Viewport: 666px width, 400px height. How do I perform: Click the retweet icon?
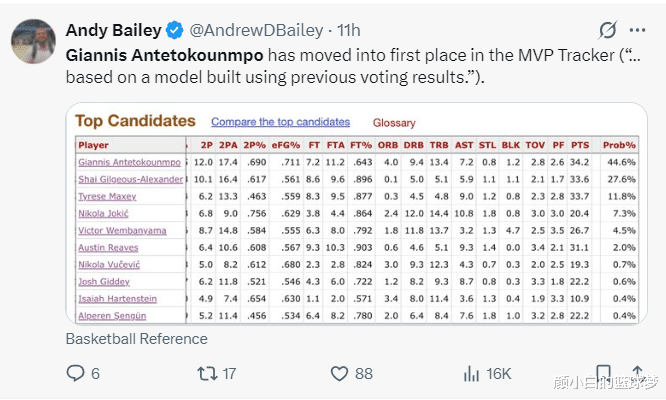tap(206, 373)
